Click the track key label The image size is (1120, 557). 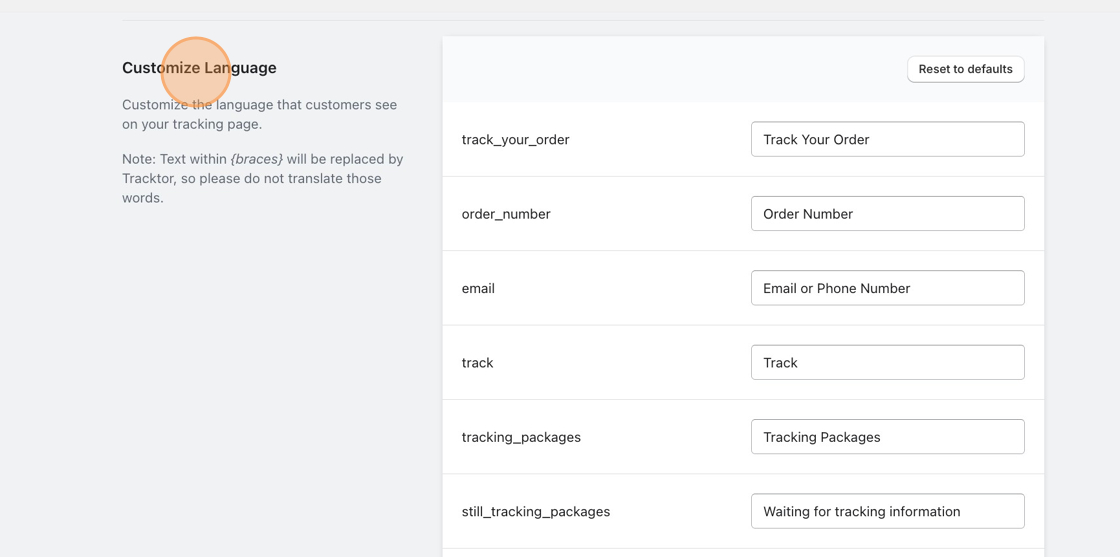[x=477, y=363]
